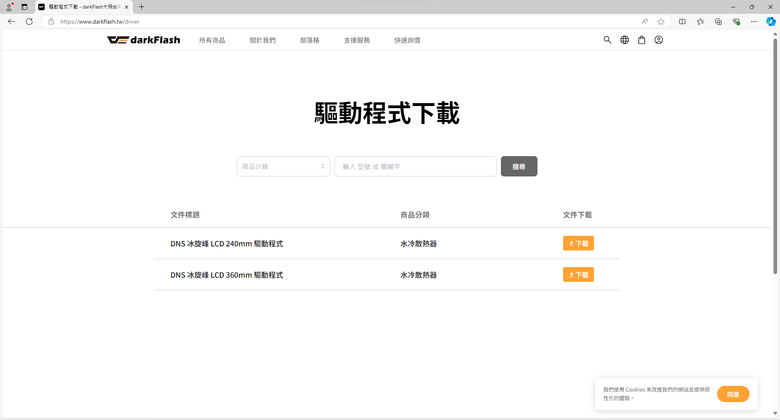Click the DNS 冰旋峰 LCD 240mm 驅動程式 title
Image resolution: width=780 pixels, height=420 pixels.
(x=226, y=244)
